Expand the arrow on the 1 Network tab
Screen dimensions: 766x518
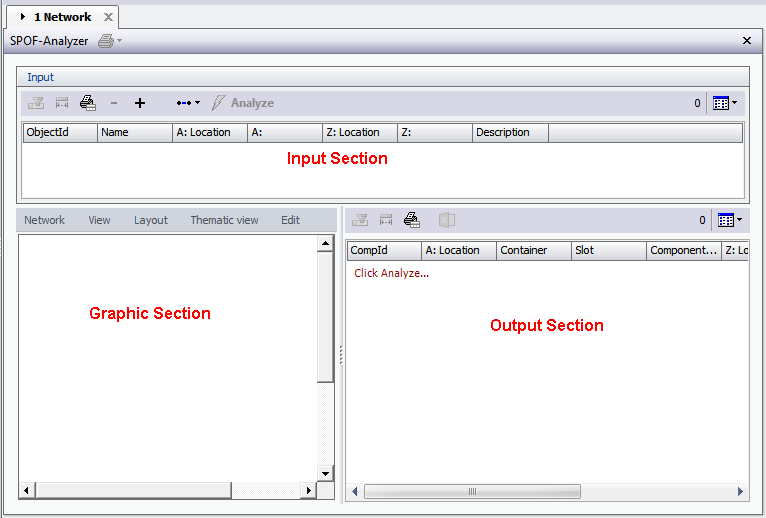click(x=22, y=17)
